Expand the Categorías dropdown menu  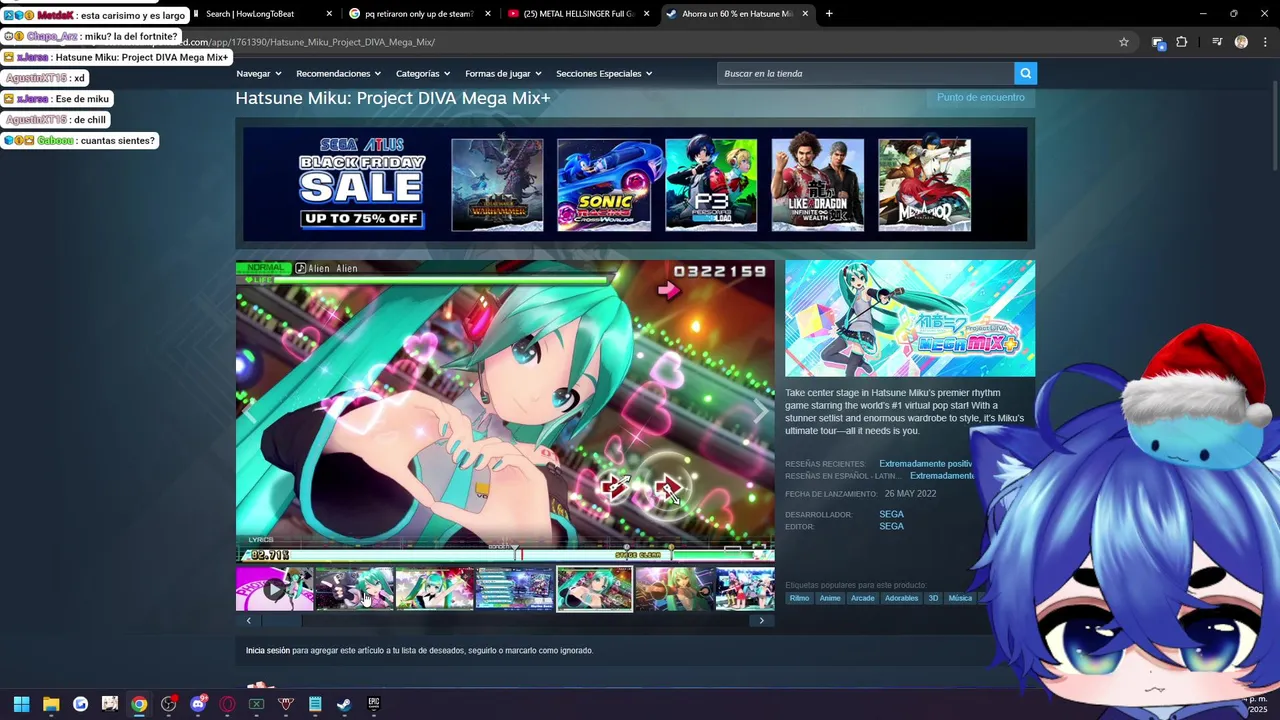pos(423,74)
